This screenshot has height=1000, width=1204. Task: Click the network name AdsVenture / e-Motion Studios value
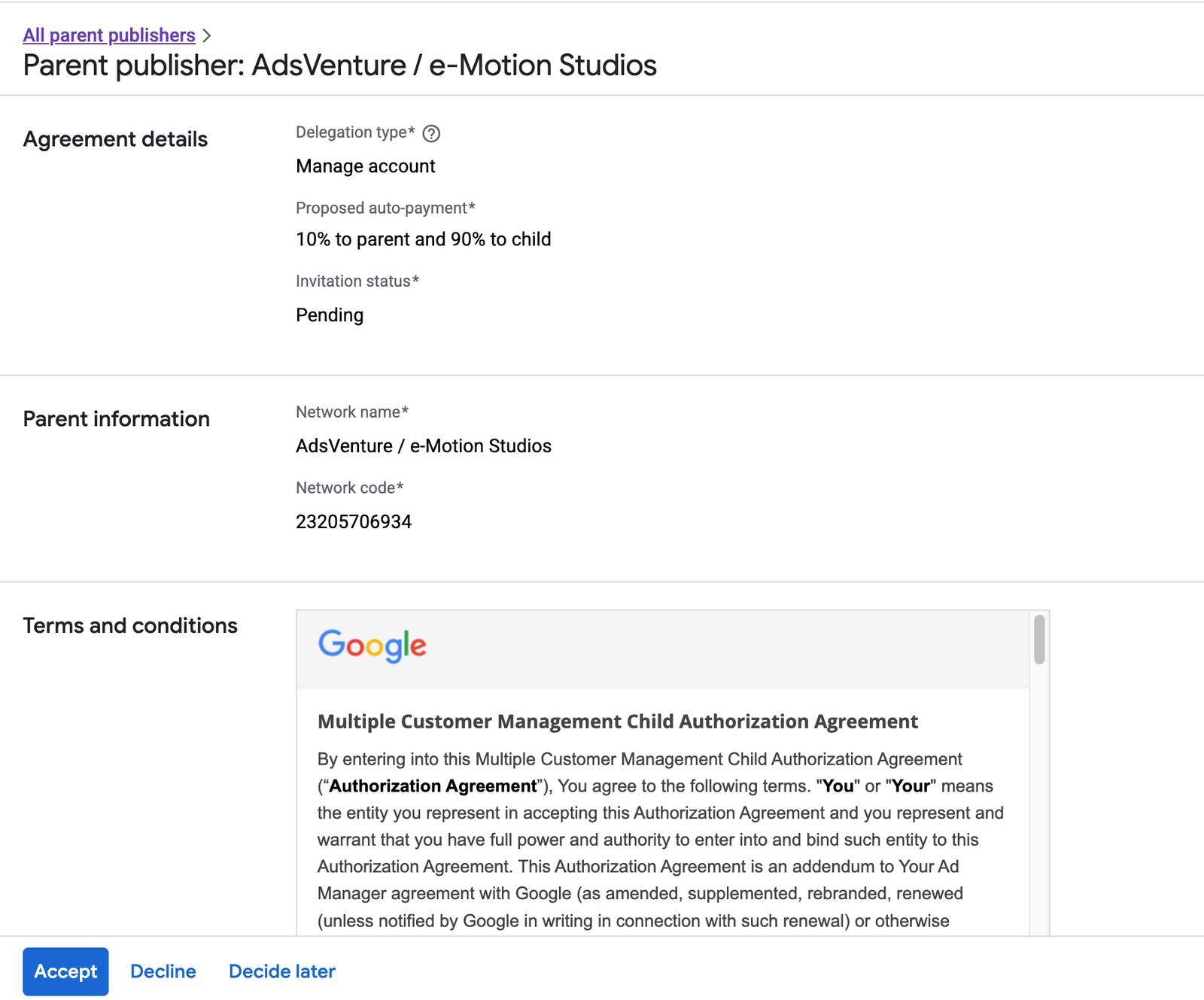point(424,446)
